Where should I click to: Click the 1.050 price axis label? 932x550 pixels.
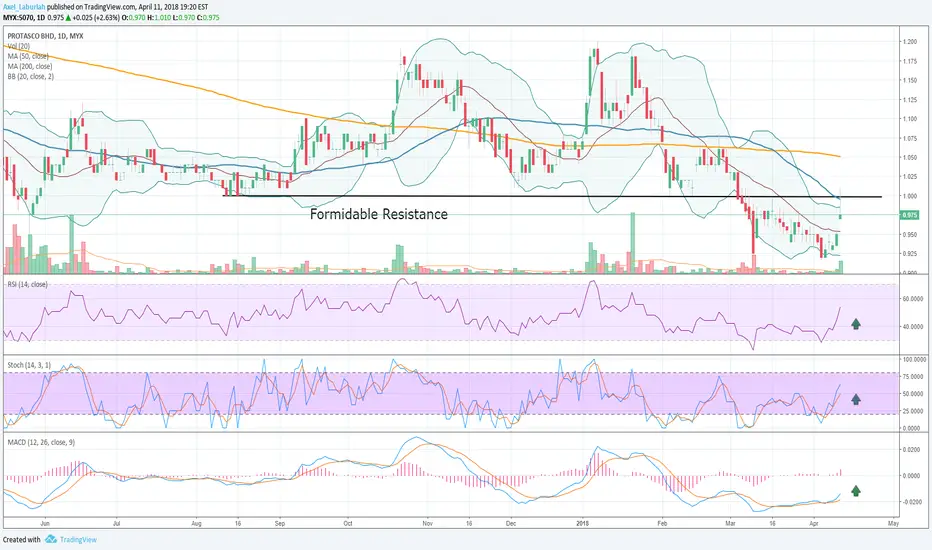pos(909,158)
